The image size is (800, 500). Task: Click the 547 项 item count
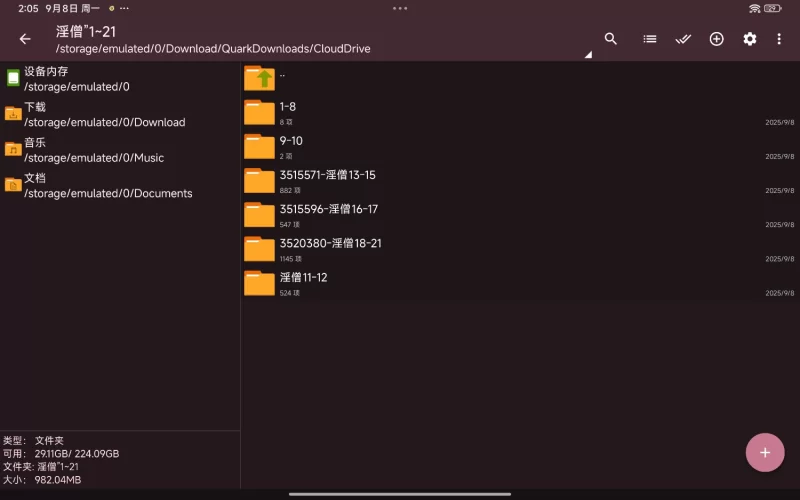[289, 224]
